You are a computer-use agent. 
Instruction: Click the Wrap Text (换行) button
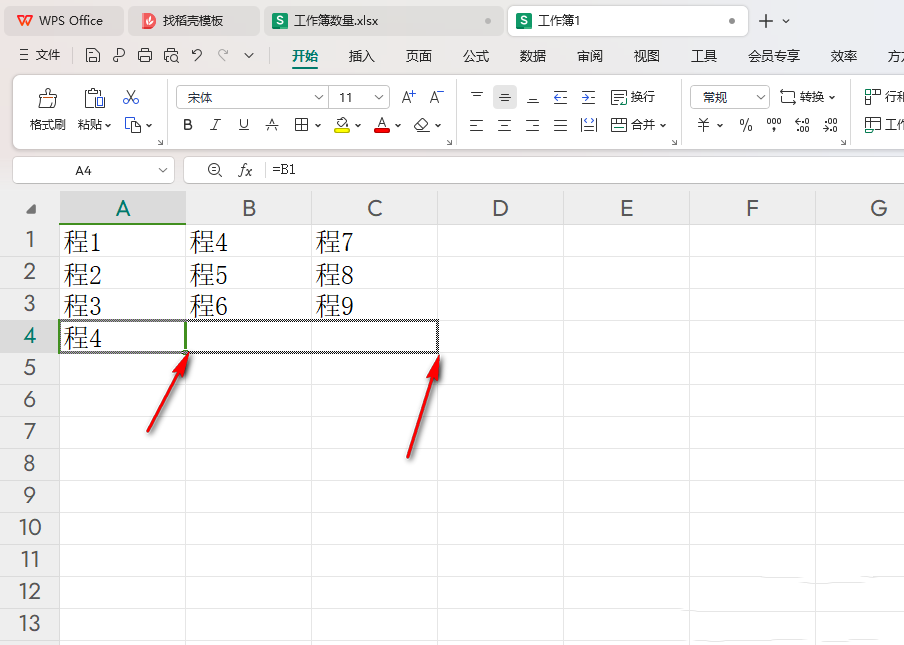tap(633, 97)
